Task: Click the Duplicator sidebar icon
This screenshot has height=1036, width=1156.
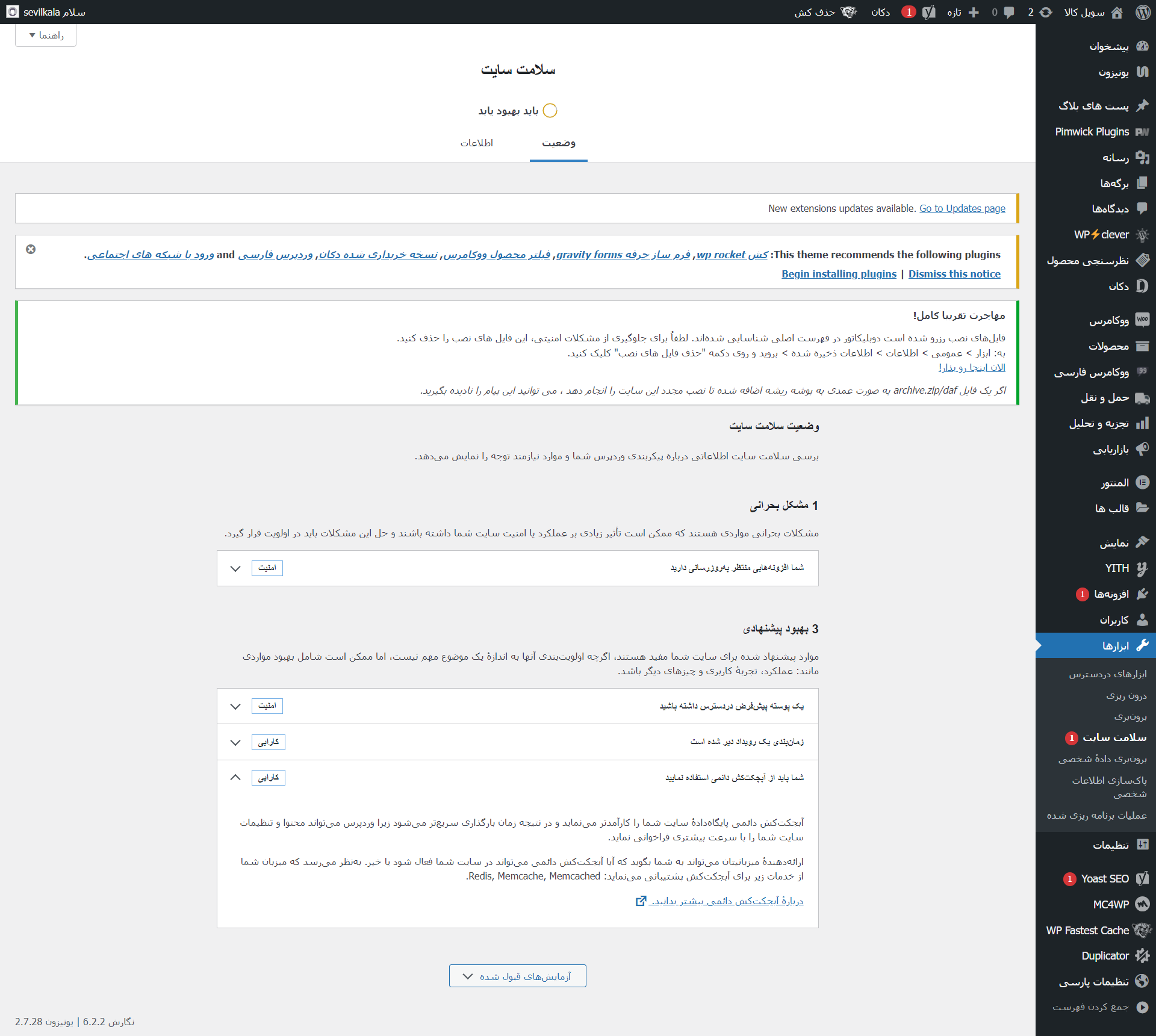Action: pyautogui.click(x=1142, y=955)
